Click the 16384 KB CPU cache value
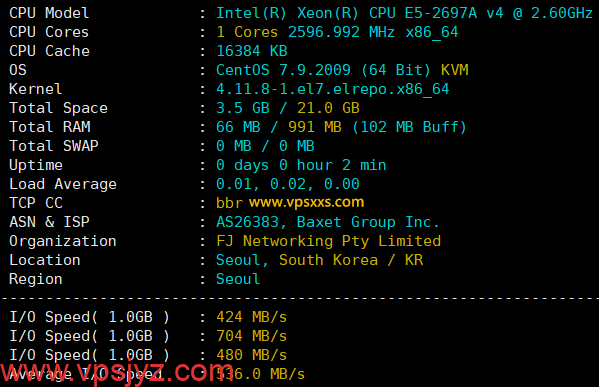The height and width of the screenshot is (387, 599). [x=252, y=51]
